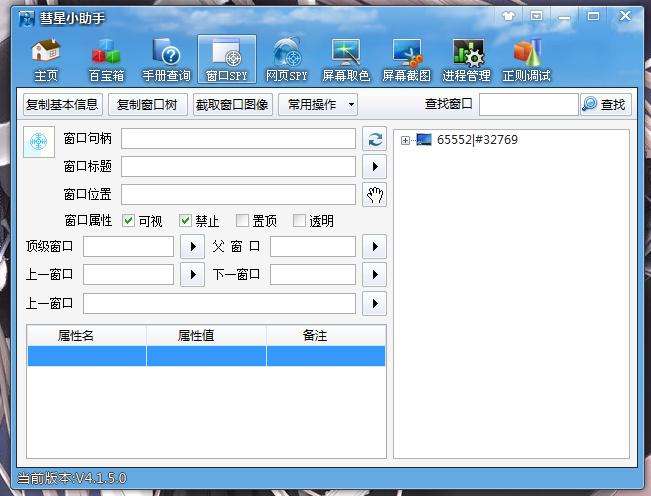Click the 窗口标题 input field
This screenshot has height=496, width=651.
point(238,166)
